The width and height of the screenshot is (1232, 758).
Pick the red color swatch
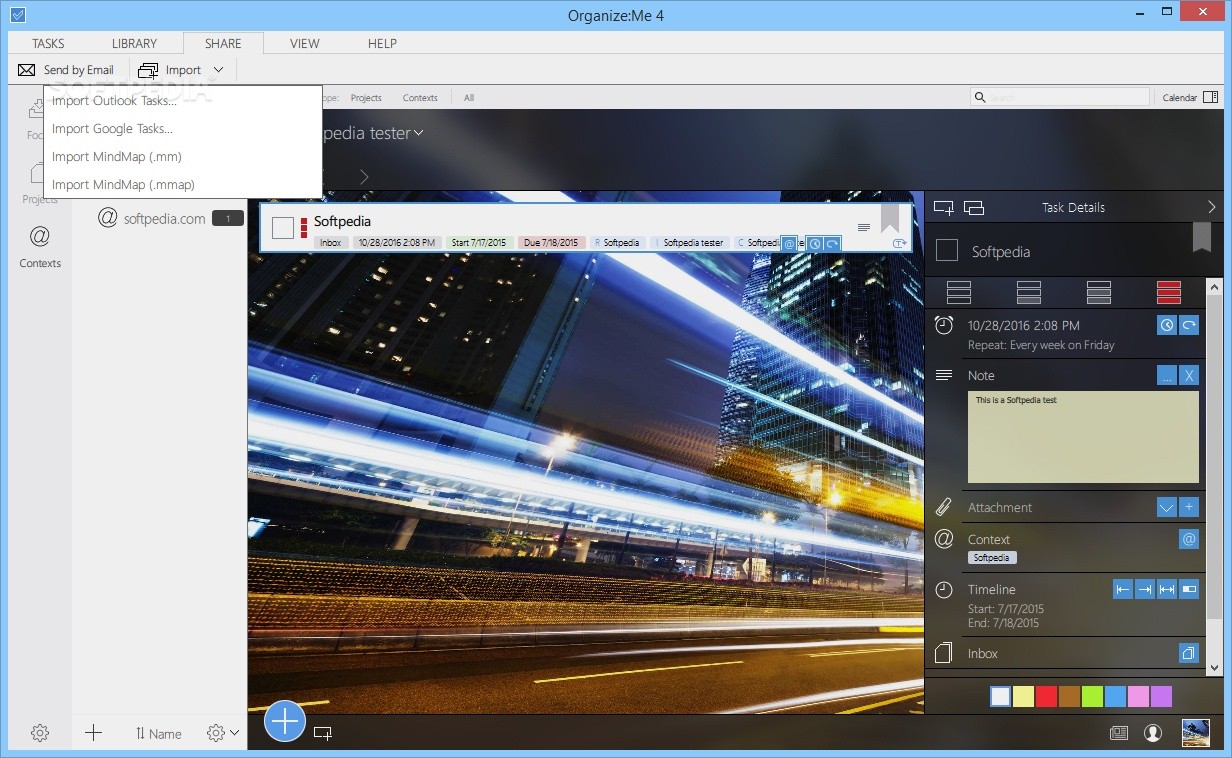click(x=1046, y=696)
